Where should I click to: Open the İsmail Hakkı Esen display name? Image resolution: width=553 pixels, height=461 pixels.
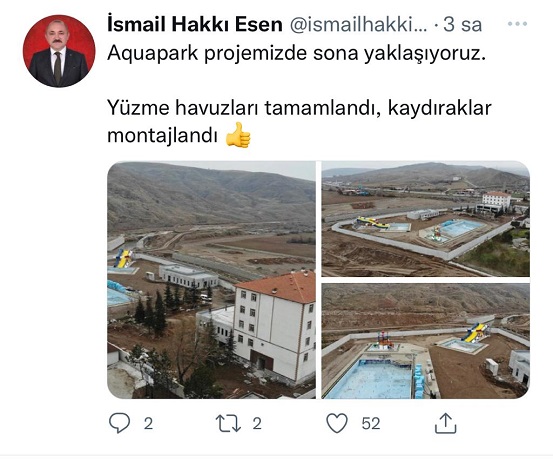(195, 24)
